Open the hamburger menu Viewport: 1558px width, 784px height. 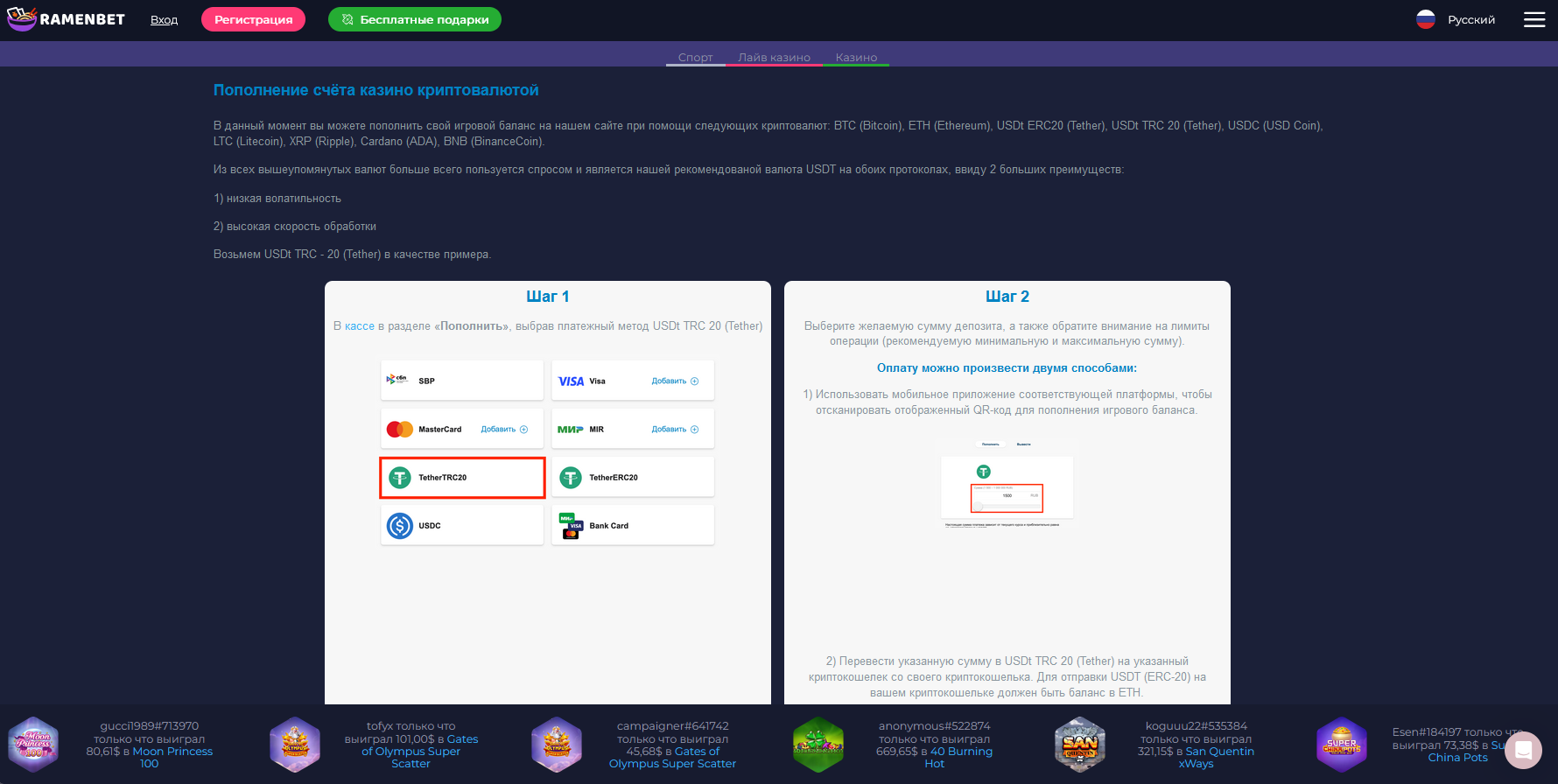coord(1534,19)
